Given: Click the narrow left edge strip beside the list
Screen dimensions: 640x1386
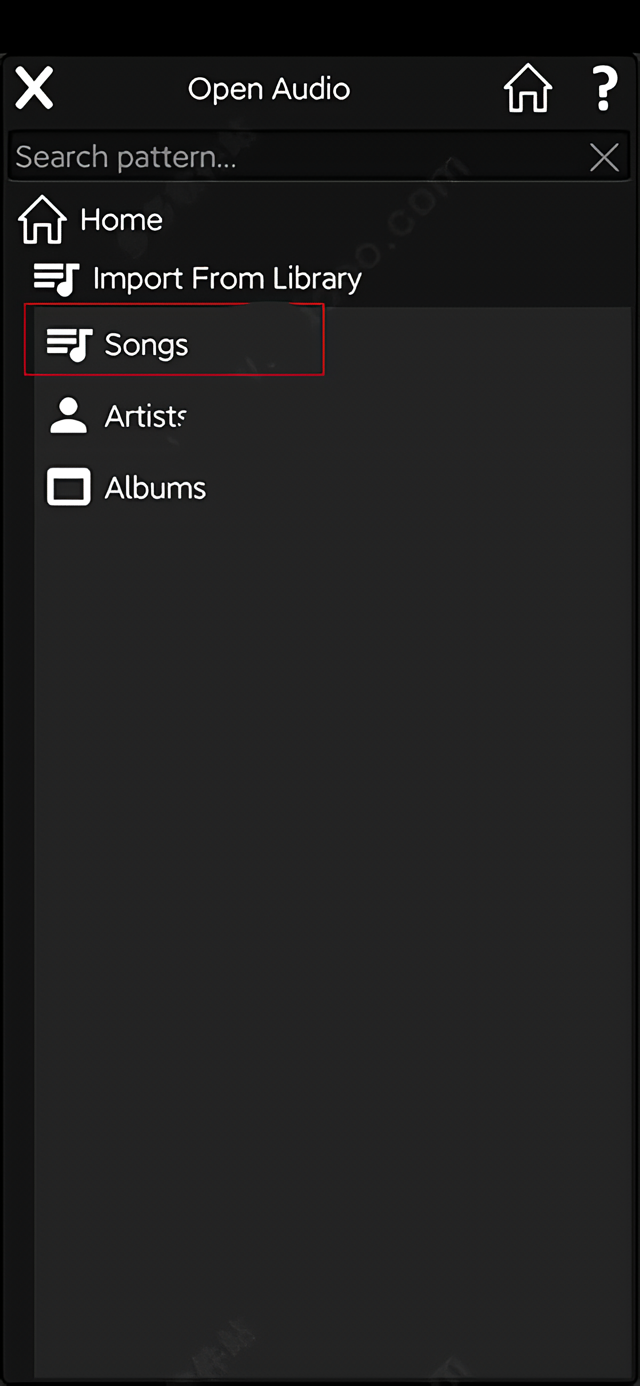Looking at the screenshot, I should (x=18, y=800).
